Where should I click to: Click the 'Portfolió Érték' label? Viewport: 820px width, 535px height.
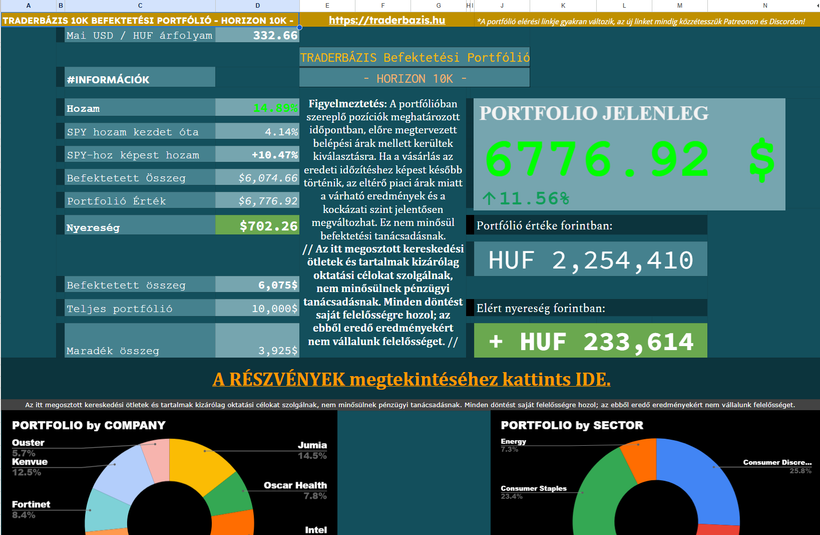click(x=140, y=200)
